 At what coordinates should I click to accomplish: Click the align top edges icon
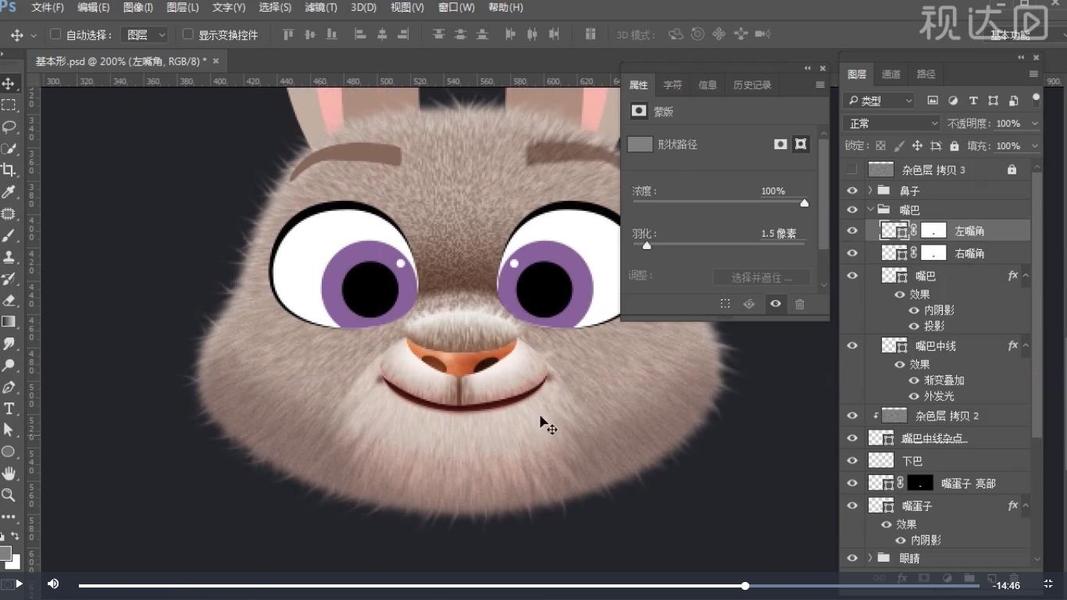point(289,34)
